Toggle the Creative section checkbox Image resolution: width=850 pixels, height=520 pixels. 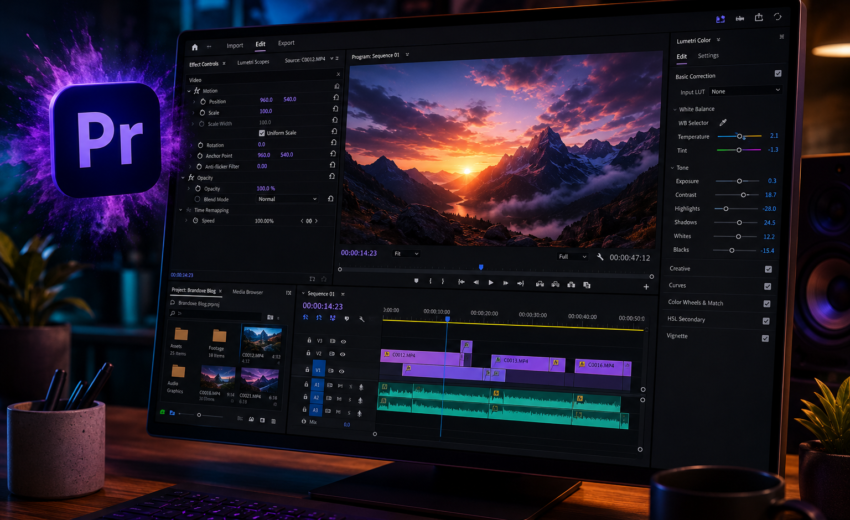[768, 269]
